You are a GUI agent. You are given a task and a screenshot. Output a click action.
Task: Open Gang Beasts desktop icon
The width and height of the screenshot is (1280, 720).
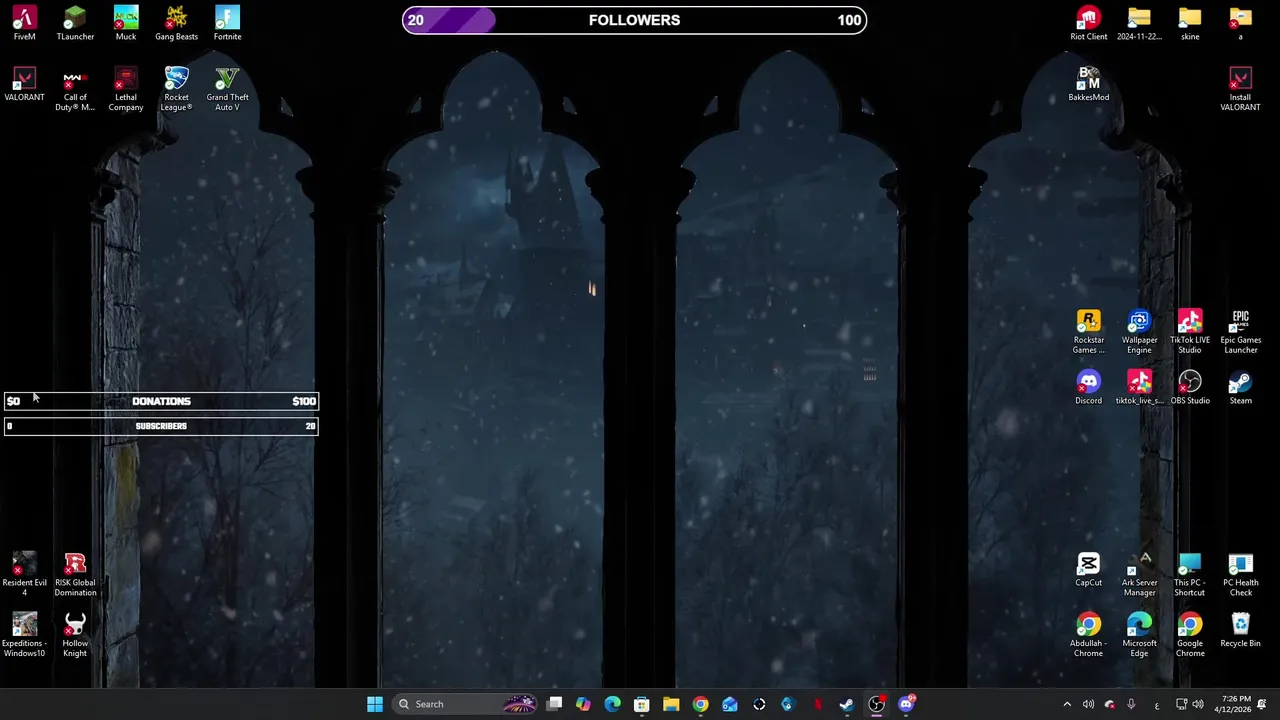click(176, 24)
